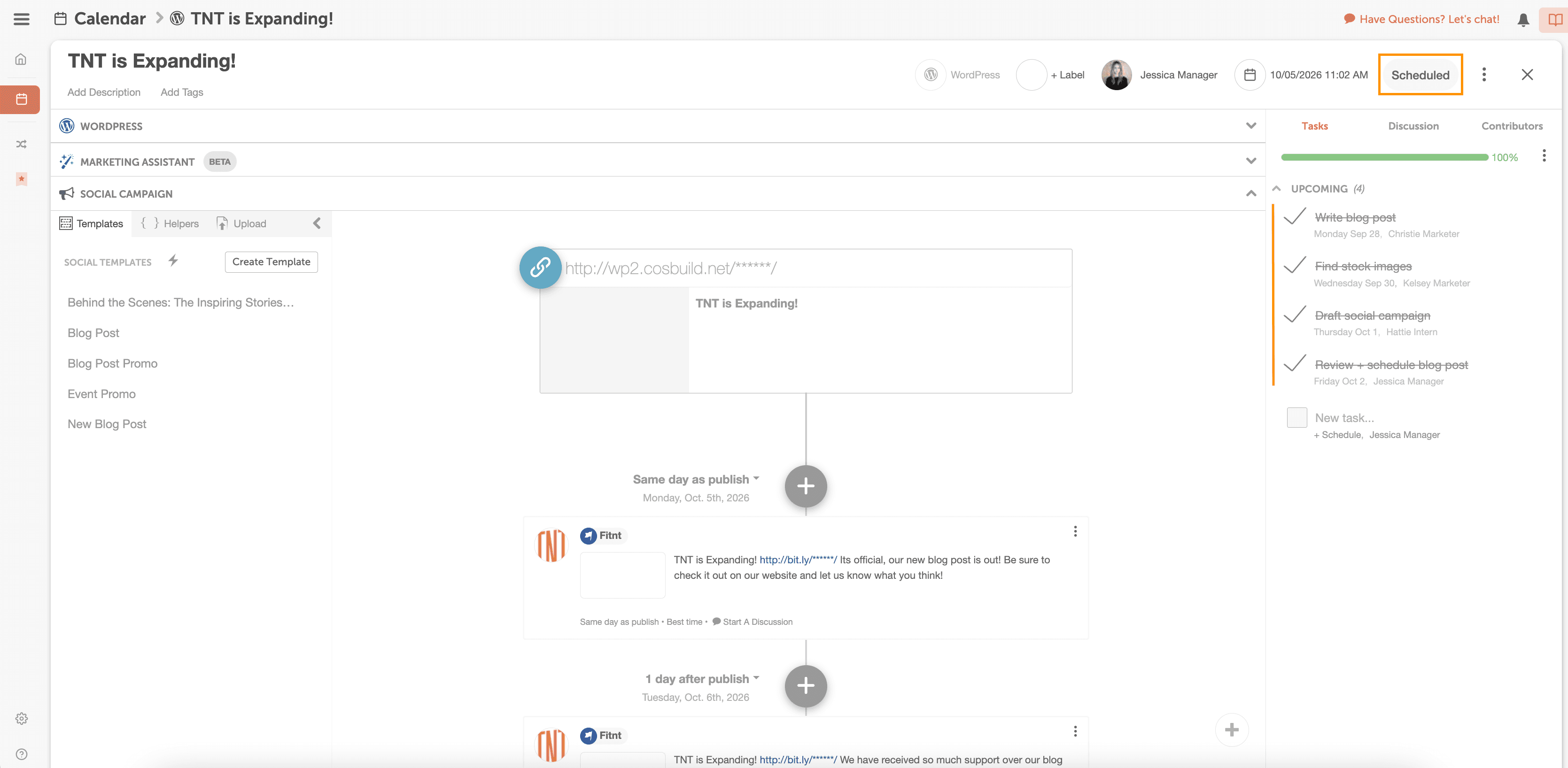
Task: Click the Create Template button
Action: [271, 261]
